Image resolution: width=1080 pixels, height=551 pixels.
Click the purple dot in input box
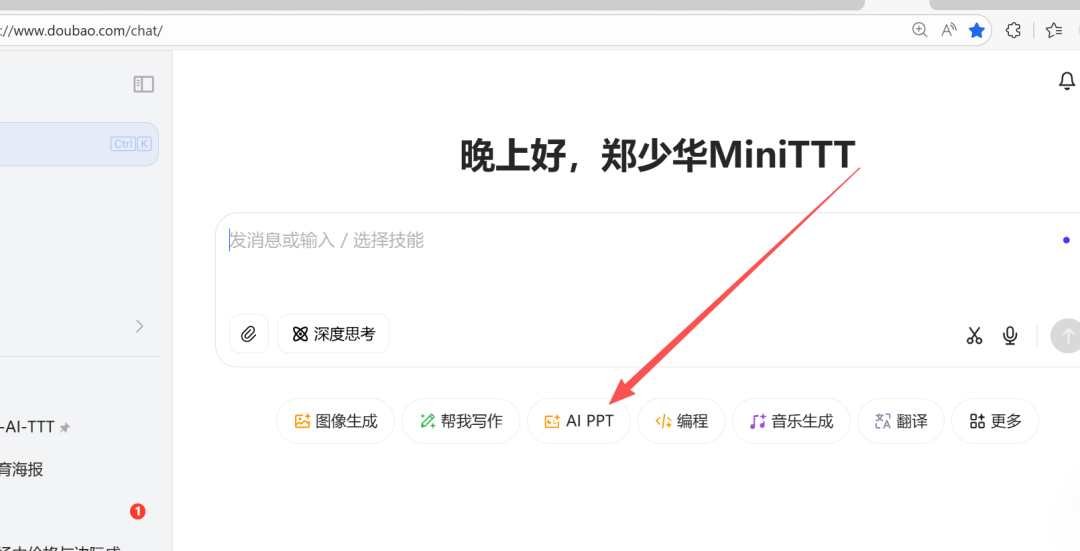click(1066, 240)
